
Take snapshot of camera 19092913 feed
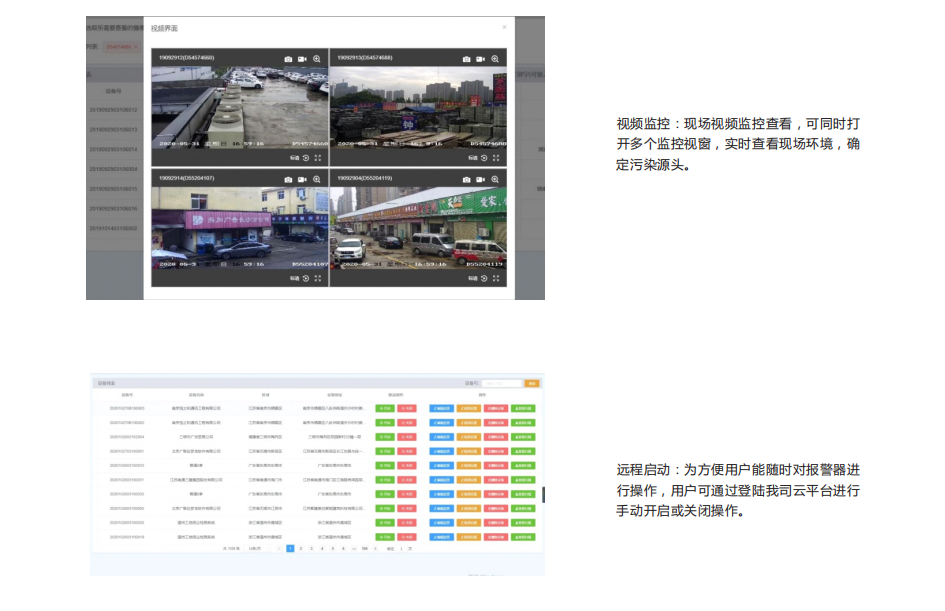point(466,59)
